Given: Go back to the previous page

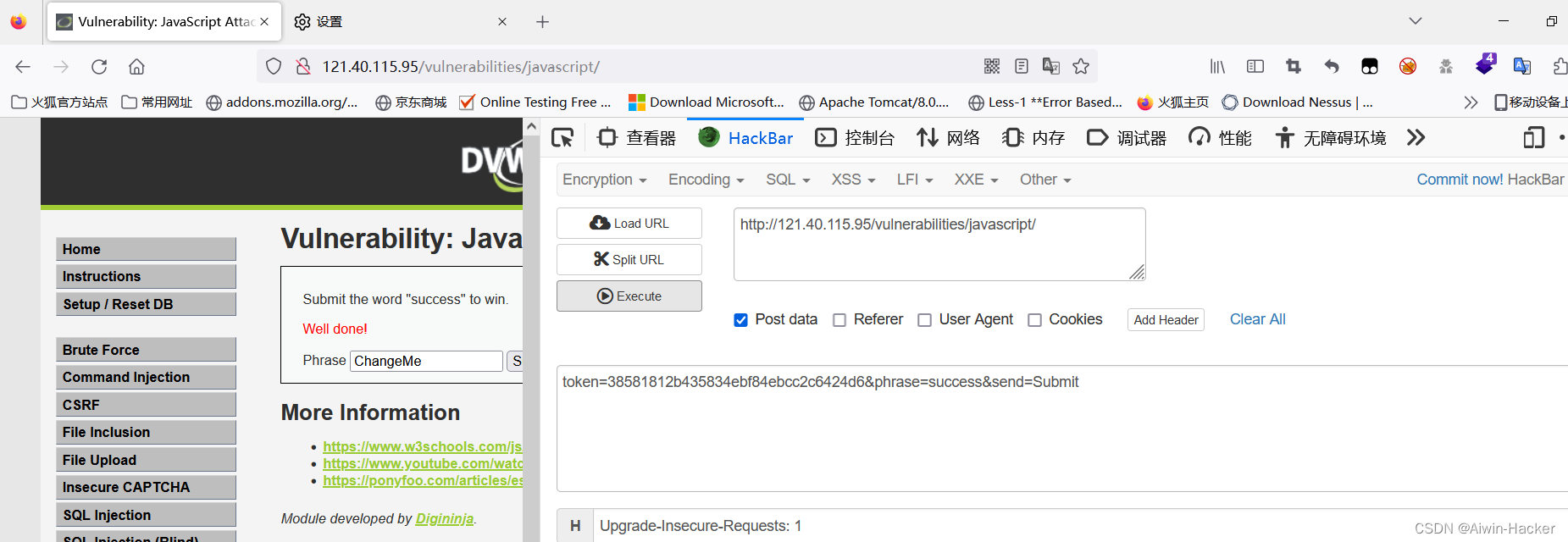Looking at the screenshot, I should tap(23, 66).
